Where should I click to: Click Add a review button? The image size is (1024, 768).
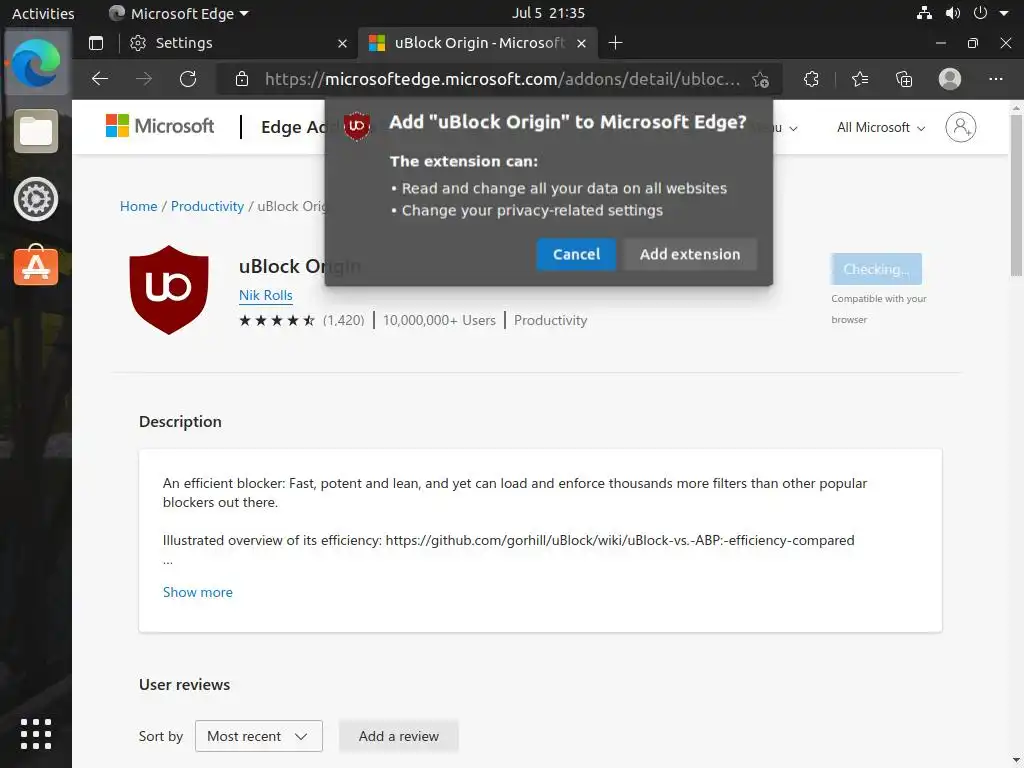[398, 736]
